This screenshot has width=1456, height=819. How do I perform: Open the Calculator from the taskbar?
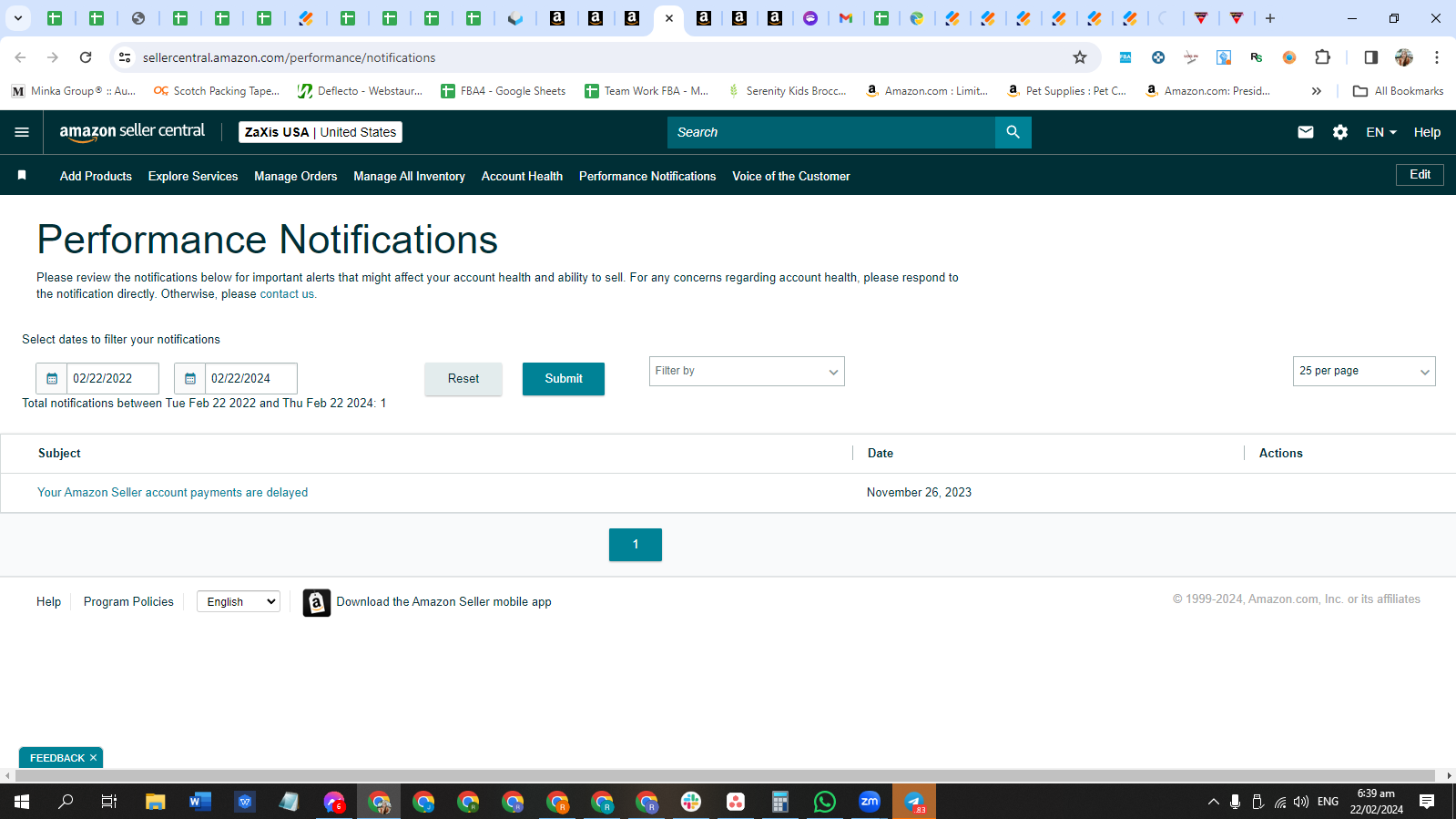780,802
